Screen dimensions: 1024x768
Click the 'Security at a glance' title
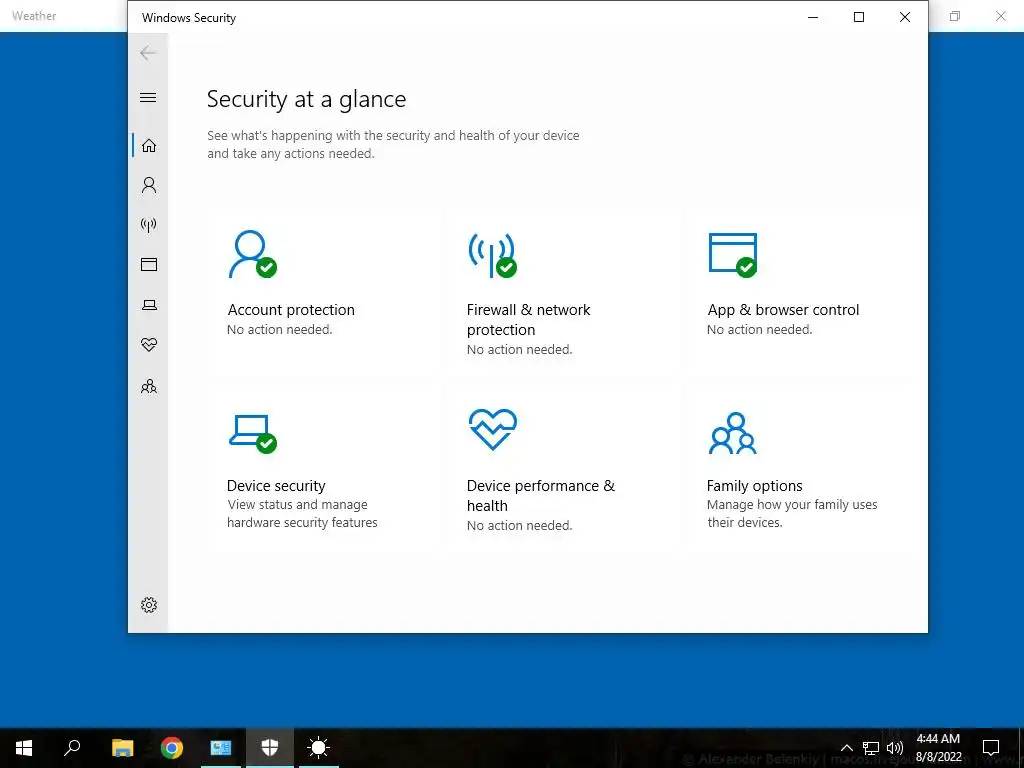tap(306, 99)
